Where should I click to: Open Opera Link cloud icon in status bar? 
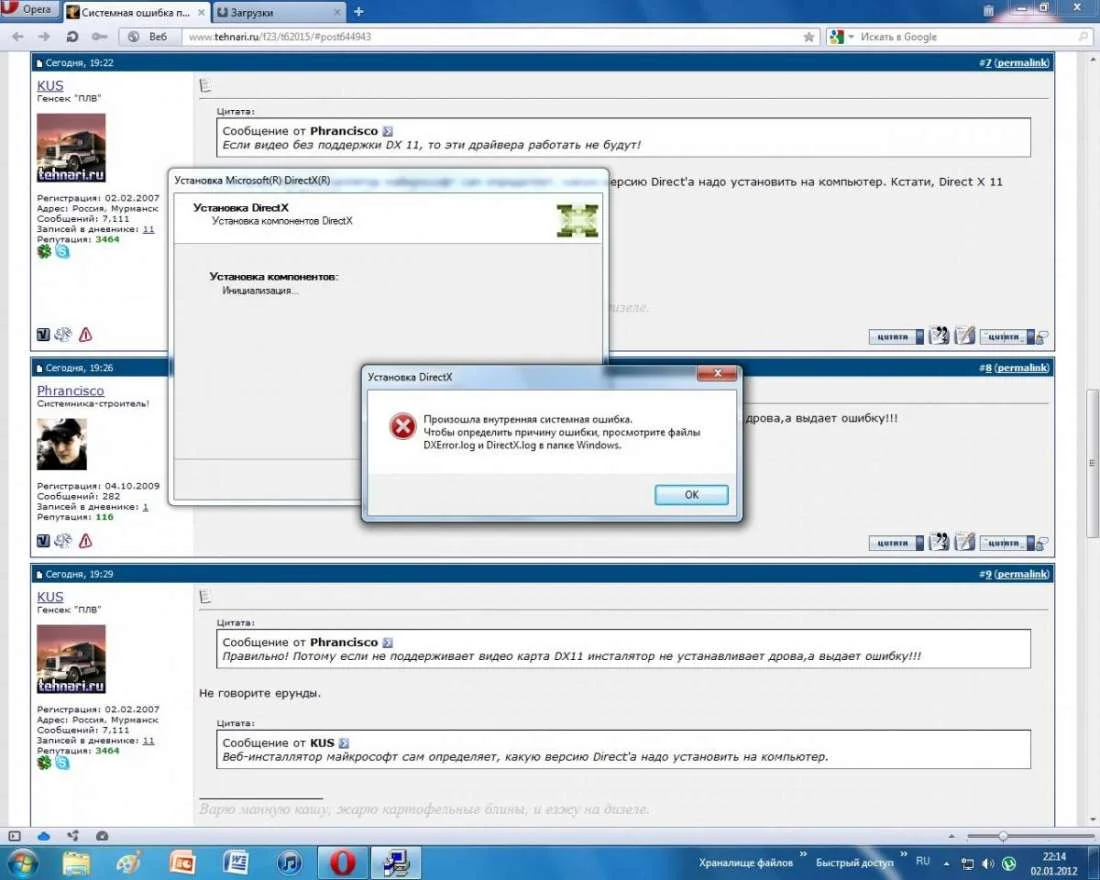coord(43,836)
